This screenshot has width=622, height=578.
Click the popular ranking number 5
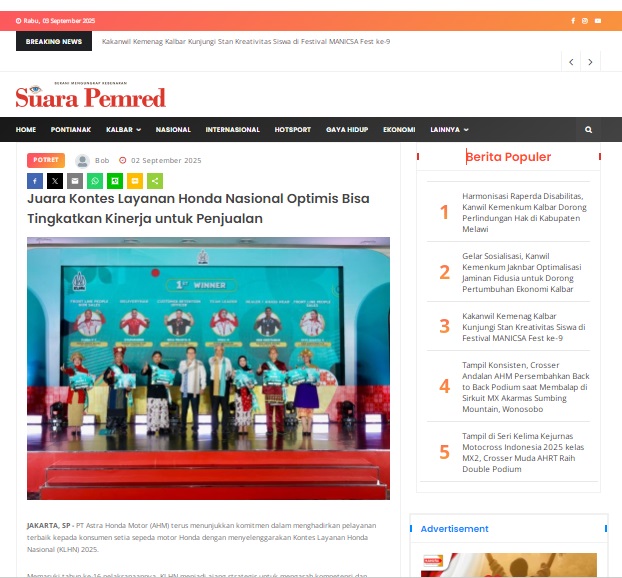[444, 452]
